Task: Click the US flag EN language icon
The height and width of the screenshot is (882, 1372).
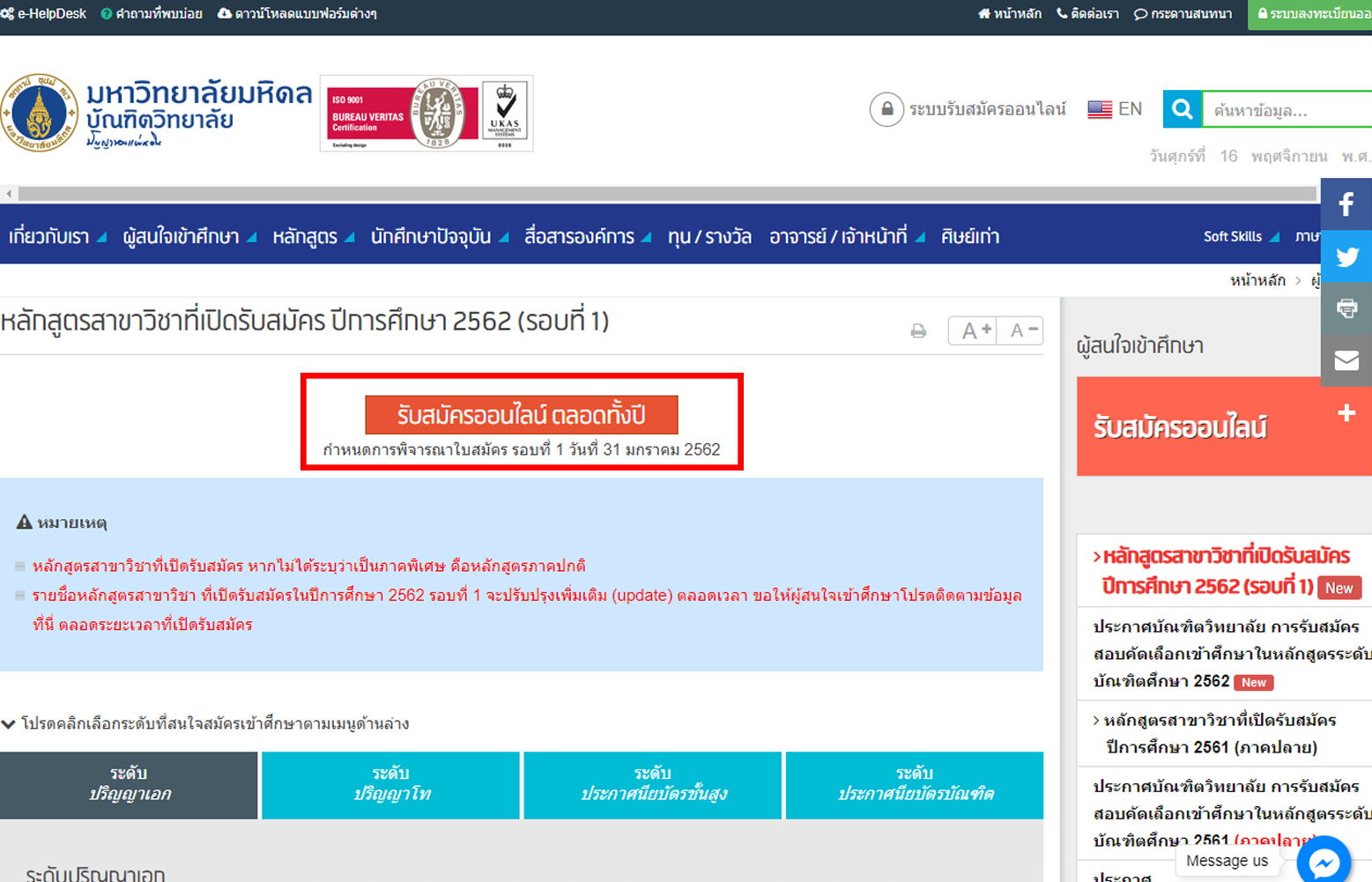Action: coord(1100,109)
